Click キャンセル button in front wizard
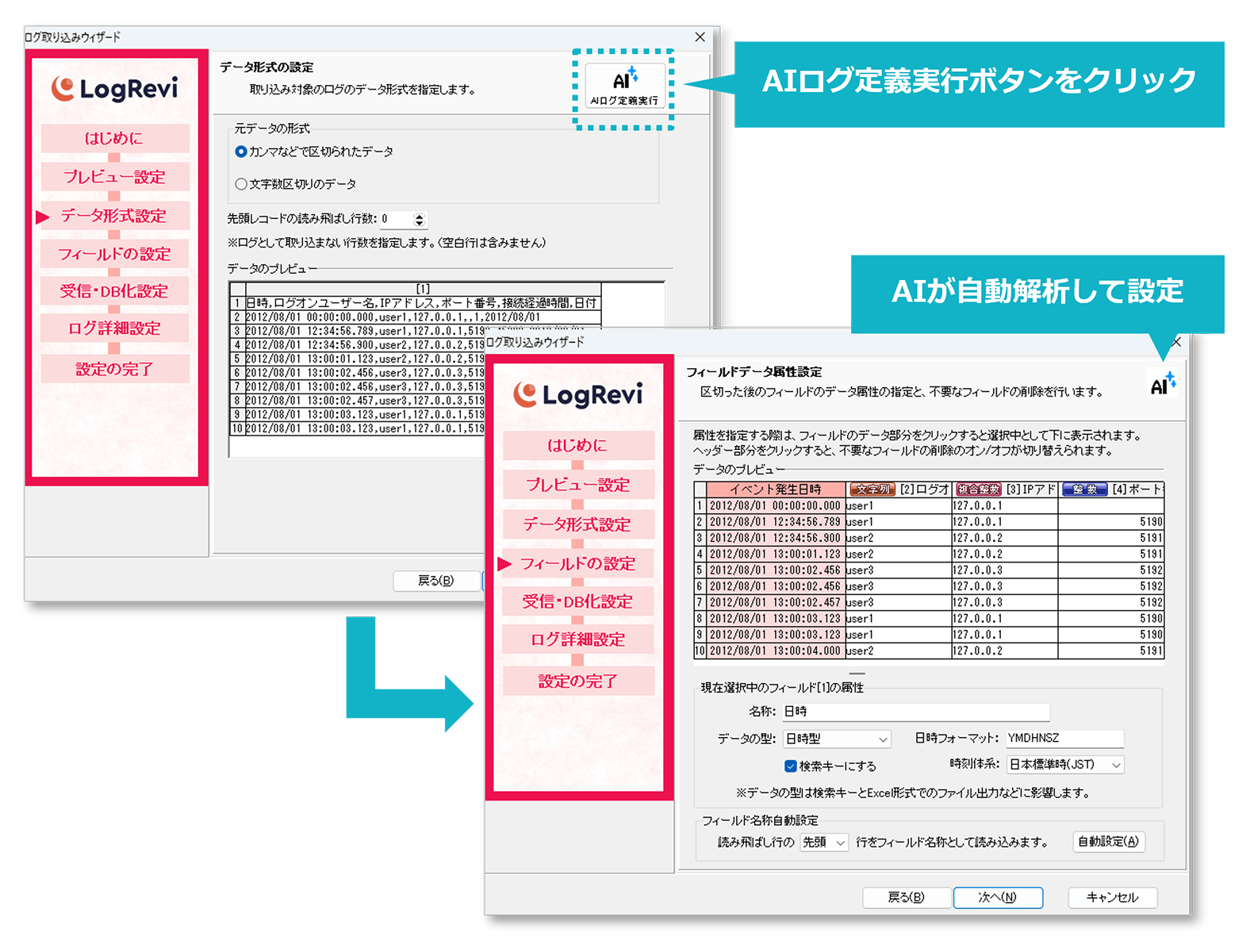This screenshot has width=1250, height=952. coord(1112,897)
